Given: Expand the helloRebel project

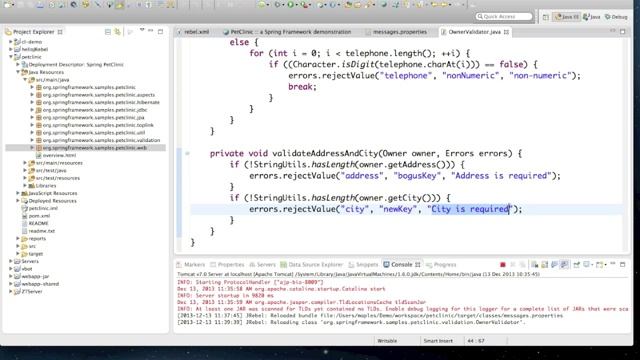Looking at the screenshot, I should 11,49.
